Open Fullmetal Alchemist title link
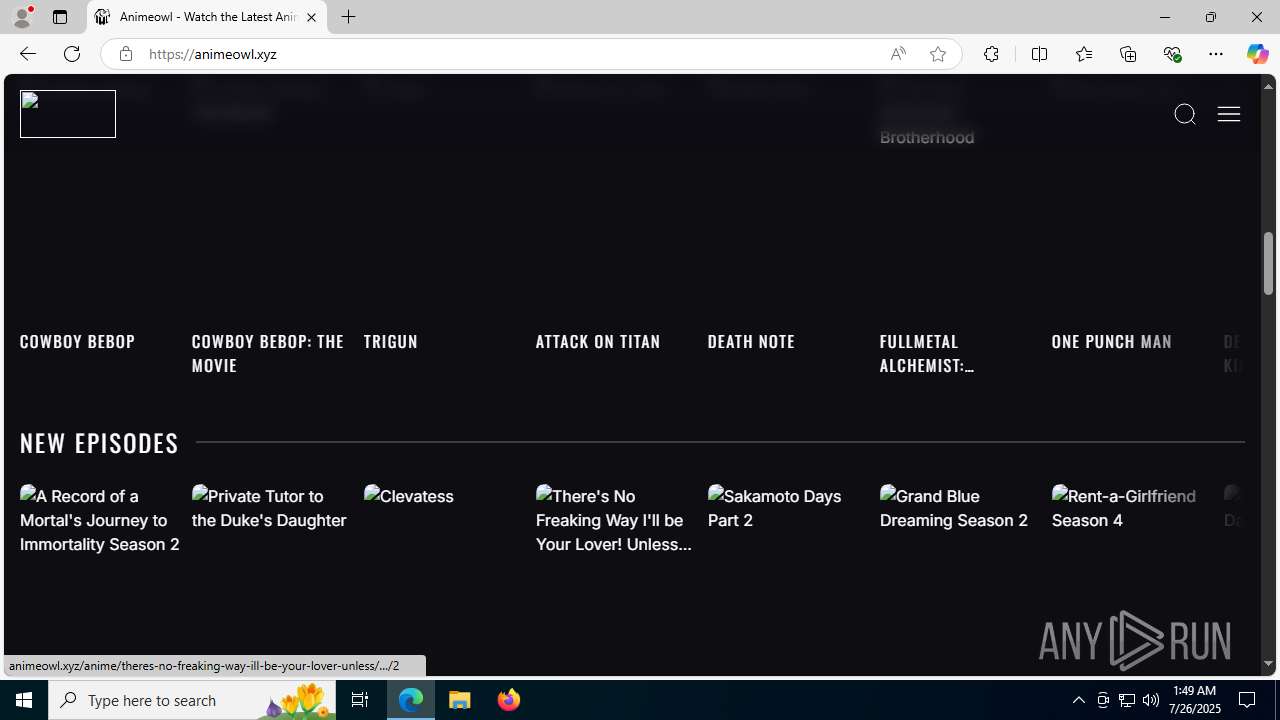1280x720 pixels. tap(927, 353)
